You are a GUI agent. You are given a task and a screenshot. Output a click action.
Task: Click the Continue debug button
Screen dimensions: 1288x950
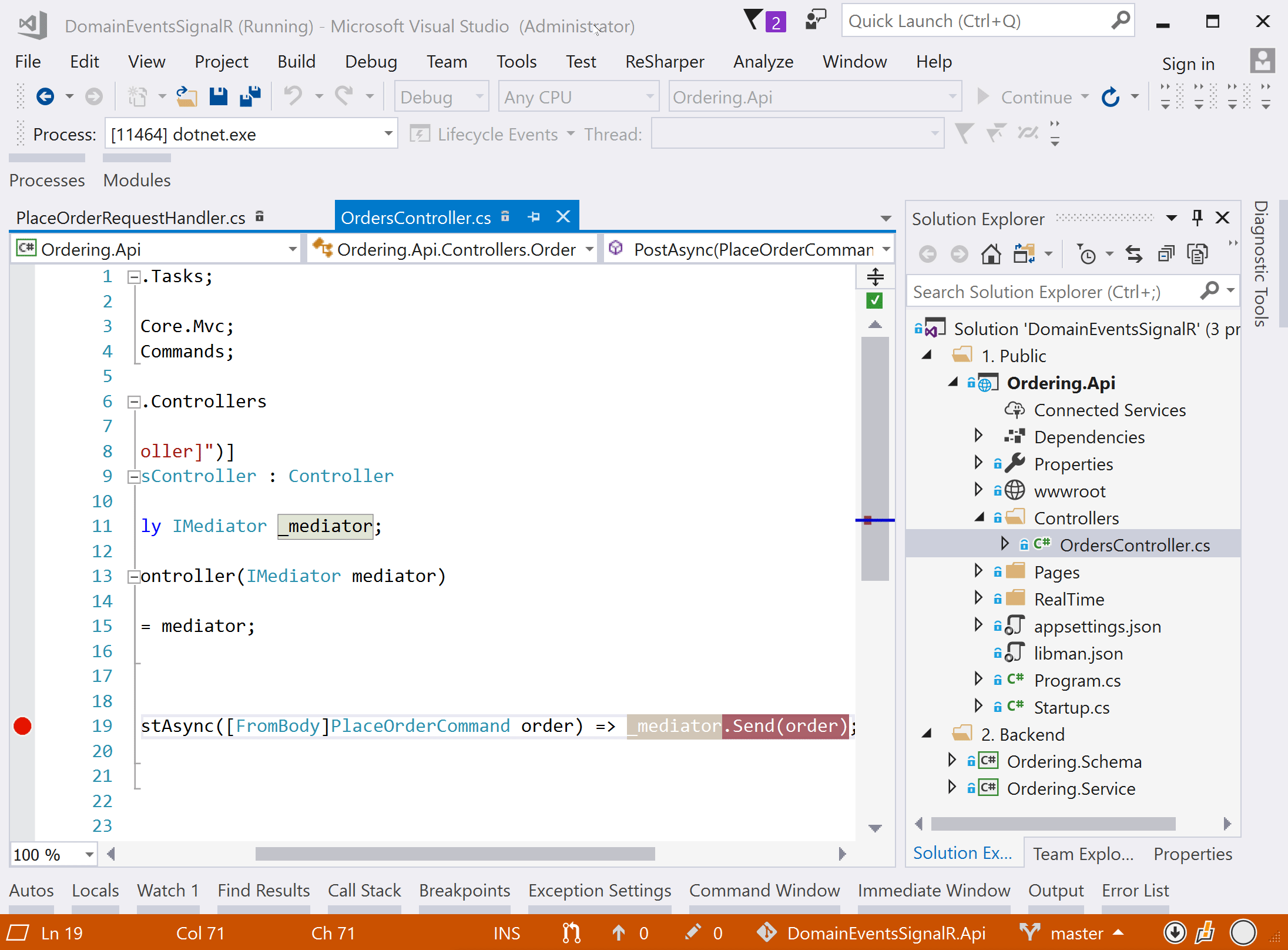click(1024, 97)
